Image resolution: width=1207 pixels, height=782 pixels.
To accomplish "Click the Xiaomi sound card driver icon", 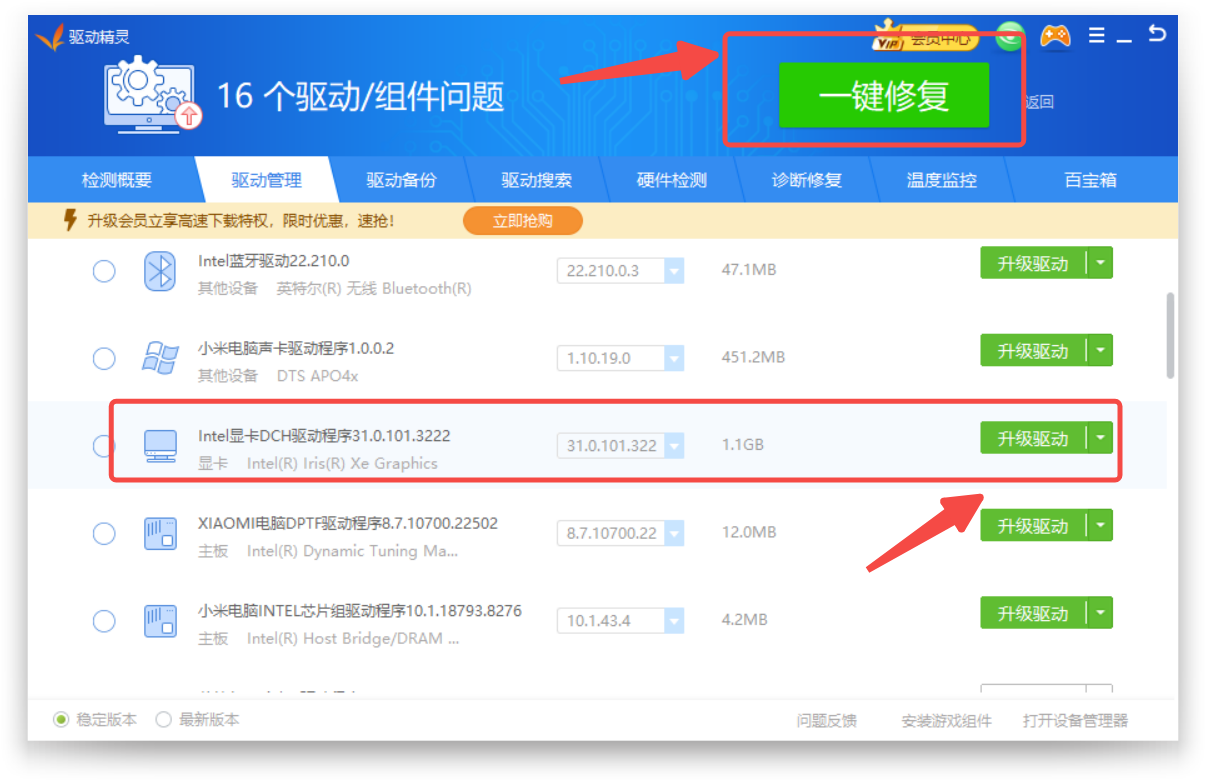I will 160,359.
